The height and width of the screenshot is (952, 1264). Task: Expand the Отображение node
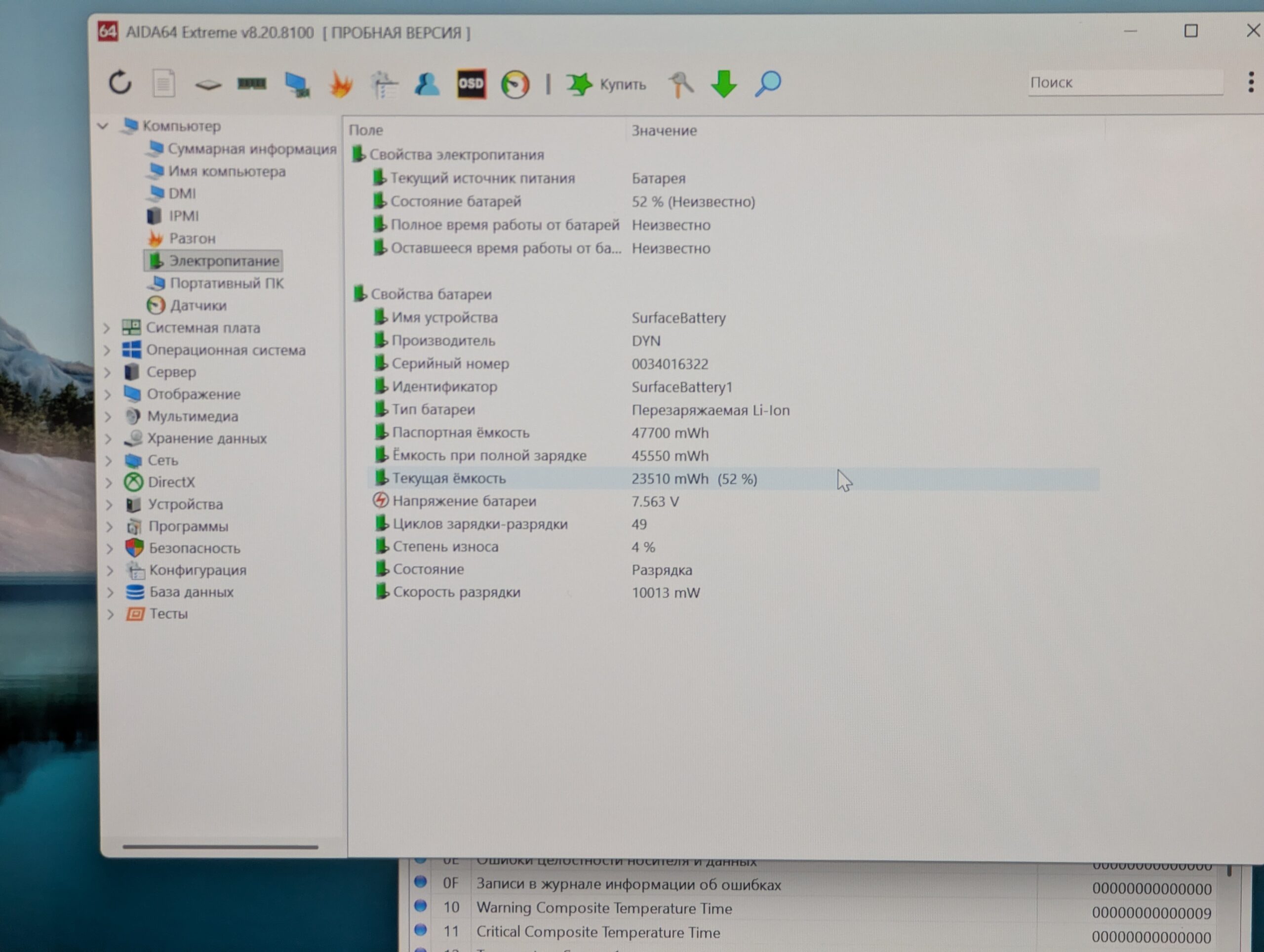click(x=108, y=395)
